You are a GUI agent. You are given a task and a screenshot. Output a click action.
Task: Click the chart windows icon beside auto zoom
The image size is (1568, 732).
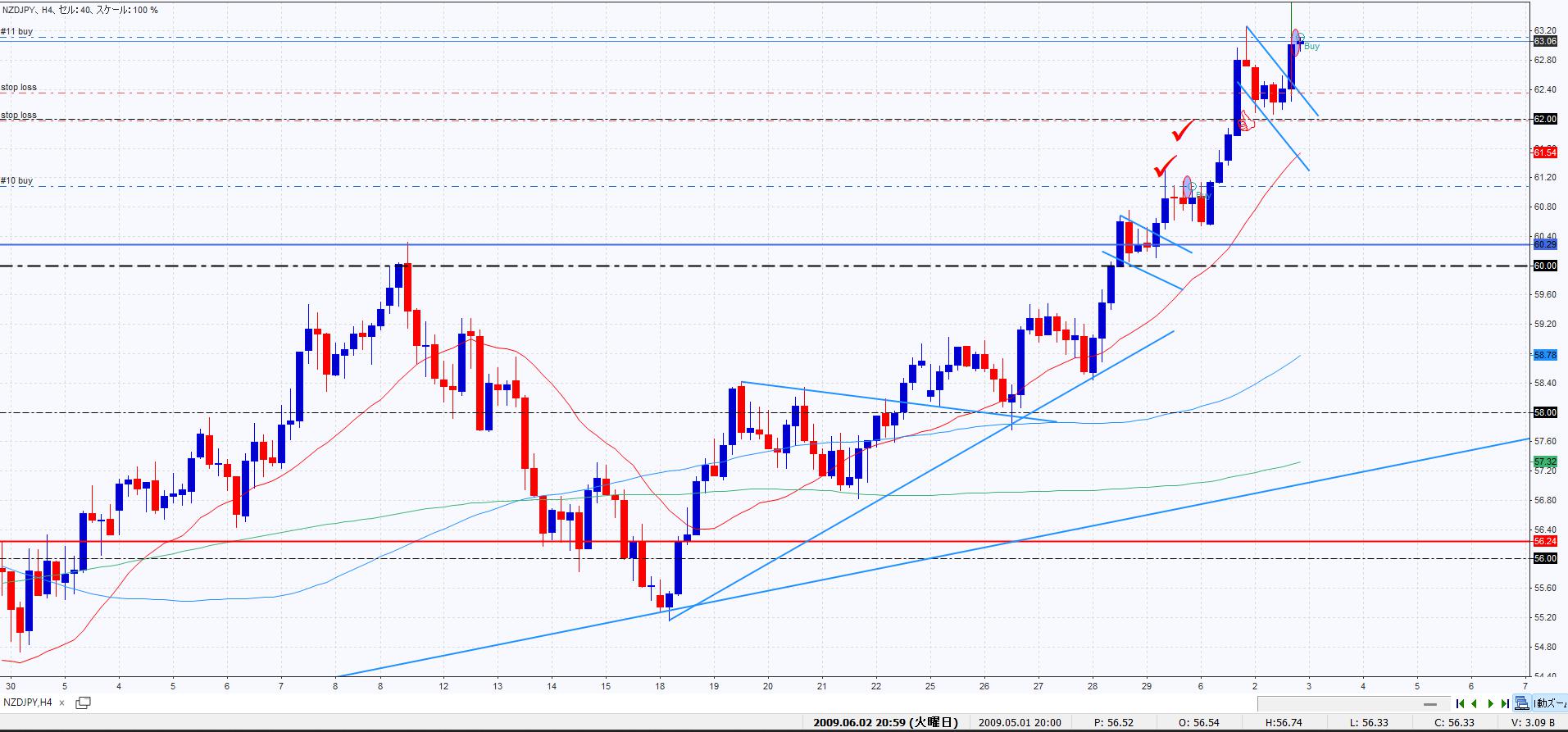[x=1521, y=703]
